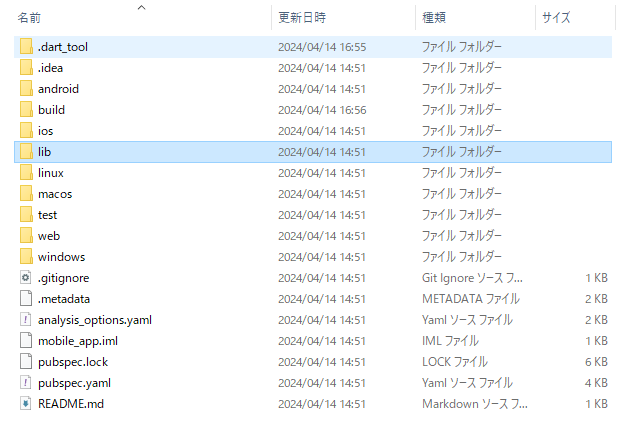
Task: Click the .dart_tool folder icon
Action: (x=26, y=47)
